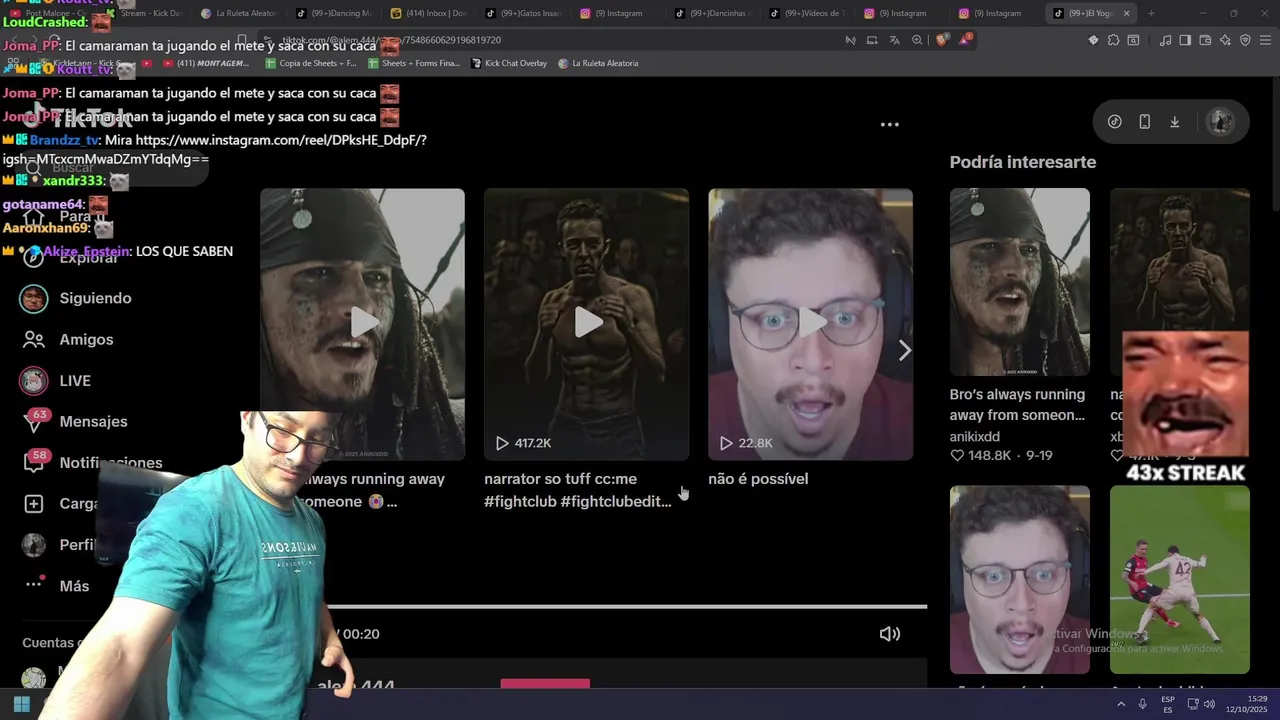This screenshot has height=720, width=1280.
Task: Play the 'não é possível' video
Action: (x=810, y=324)
